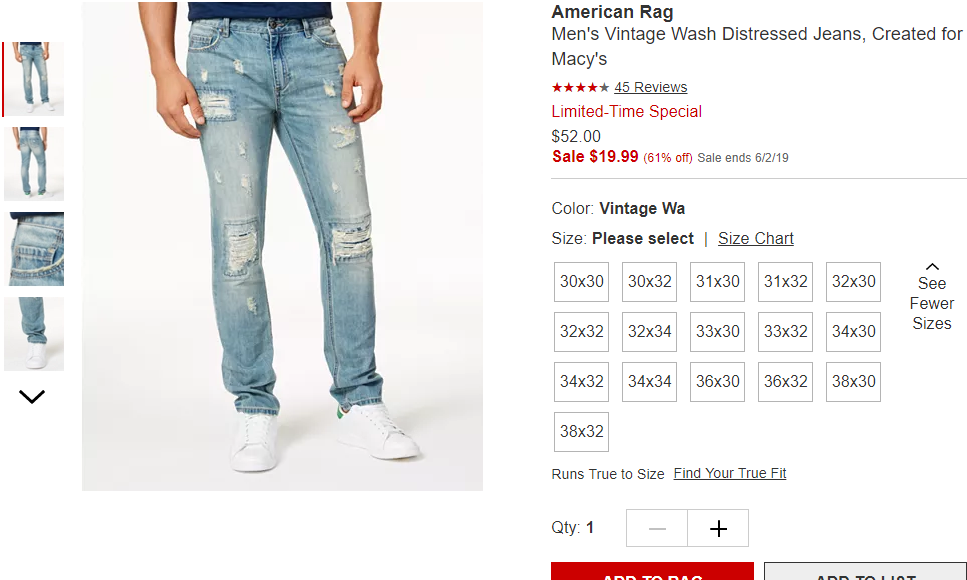Click the Add To List button
967x580 pixels.
[865, 571]
